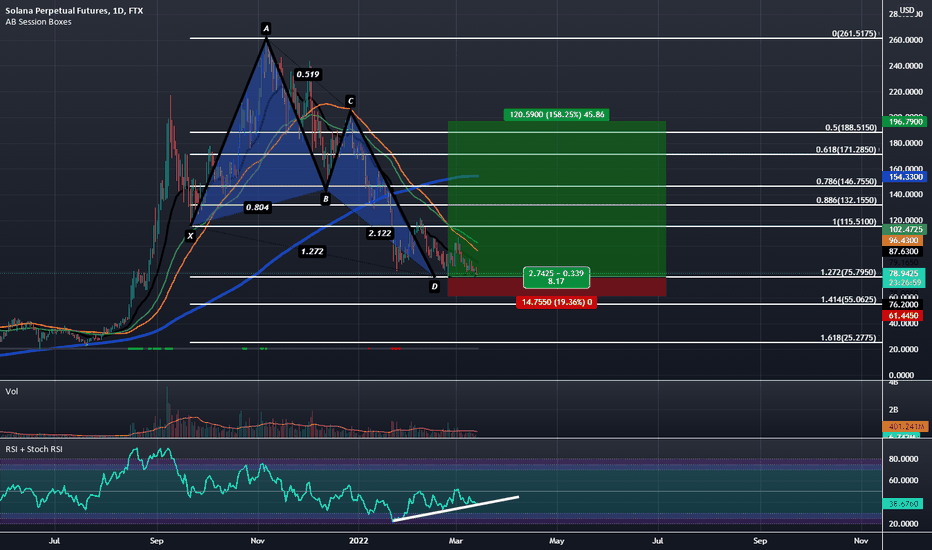The width and height of the screenshot is (932, 550).
Task: Click the May label on time axis
Action: pos(556,540)
